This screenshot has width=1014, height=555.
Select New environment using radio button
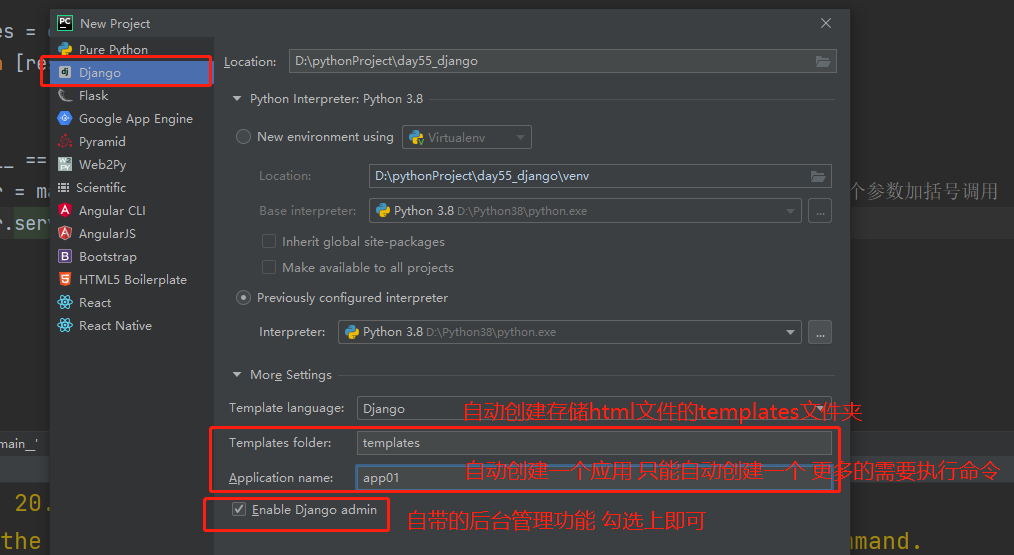(243, 137)
